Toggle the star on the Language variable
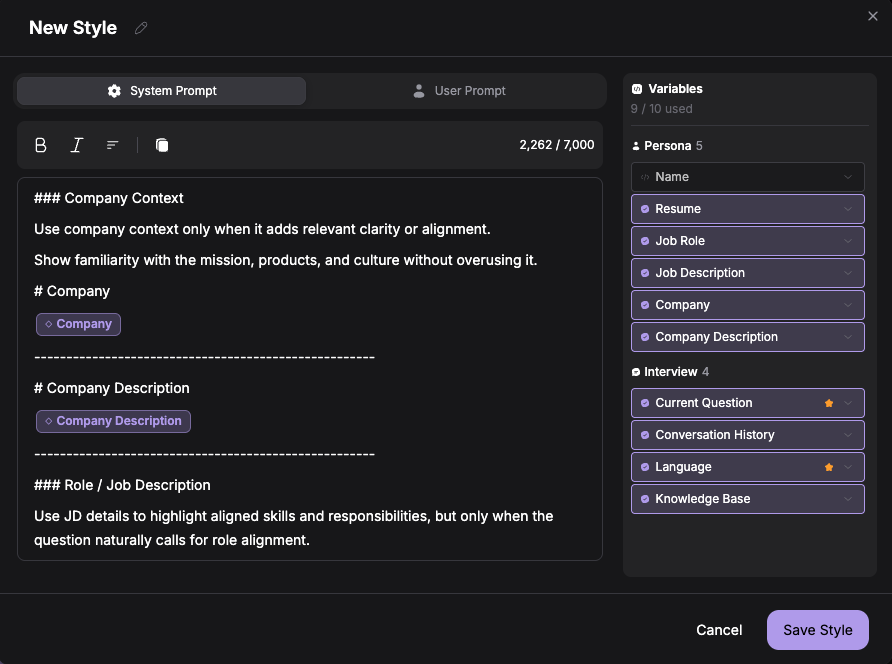 tap(828, 466)
